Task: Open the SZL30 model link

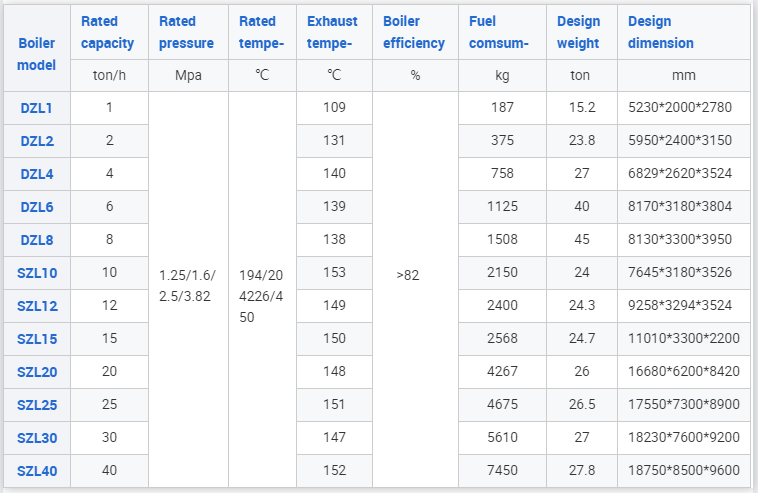Action: [x=37, y=438]
